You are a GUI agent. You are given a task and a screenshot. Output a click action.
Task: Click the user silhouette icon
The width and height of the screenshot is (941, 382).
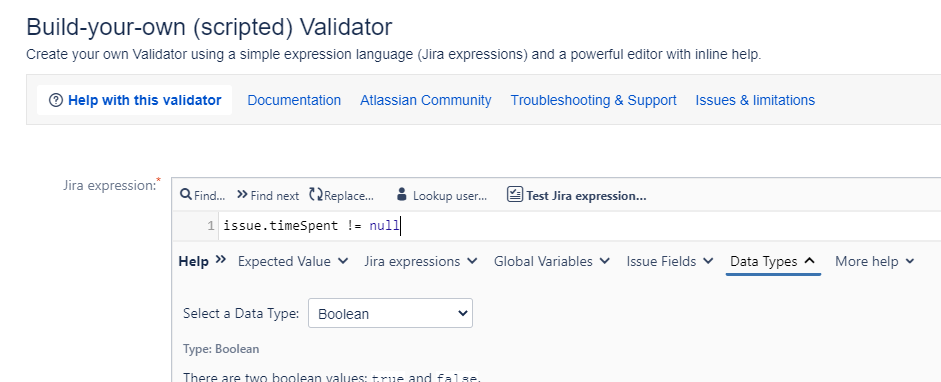coord(402,195)
